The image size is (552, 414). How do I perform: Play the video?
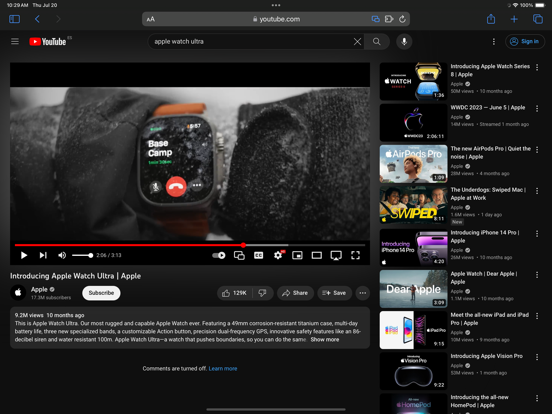pos(24,255)
